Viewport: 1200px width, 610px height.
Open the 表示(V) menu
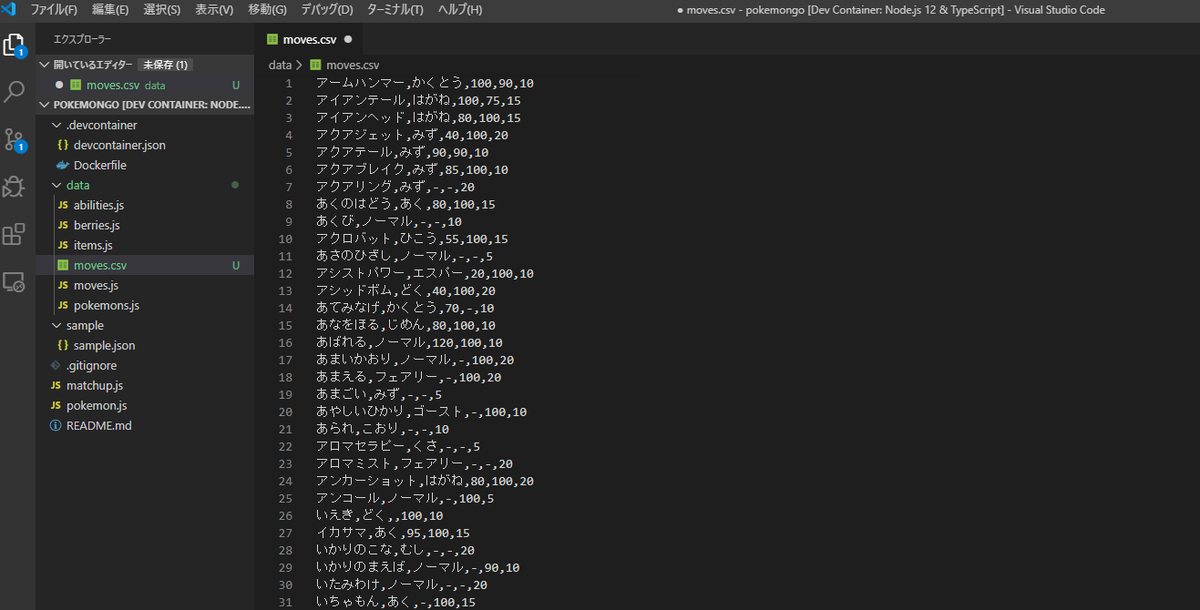click(214, 9)
